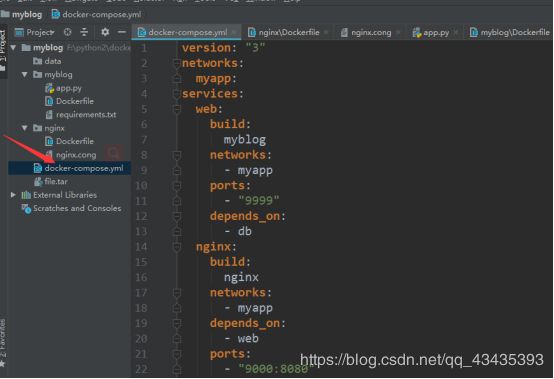Click the requirements.txt file icon
The width and height of the screenshot is (554, 379).
point(49,115)
